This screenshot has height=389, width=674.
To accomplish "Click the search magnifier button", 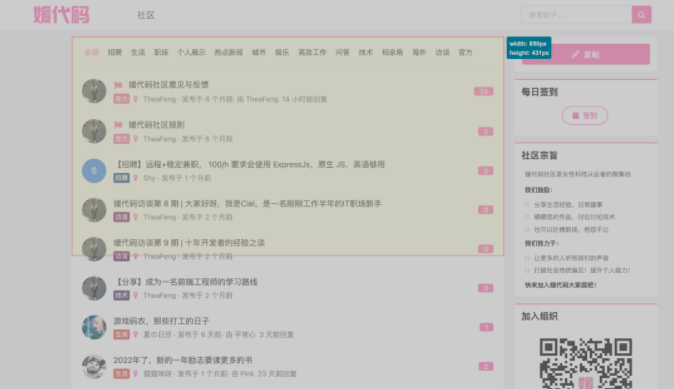I will click(x=641, y=15).
